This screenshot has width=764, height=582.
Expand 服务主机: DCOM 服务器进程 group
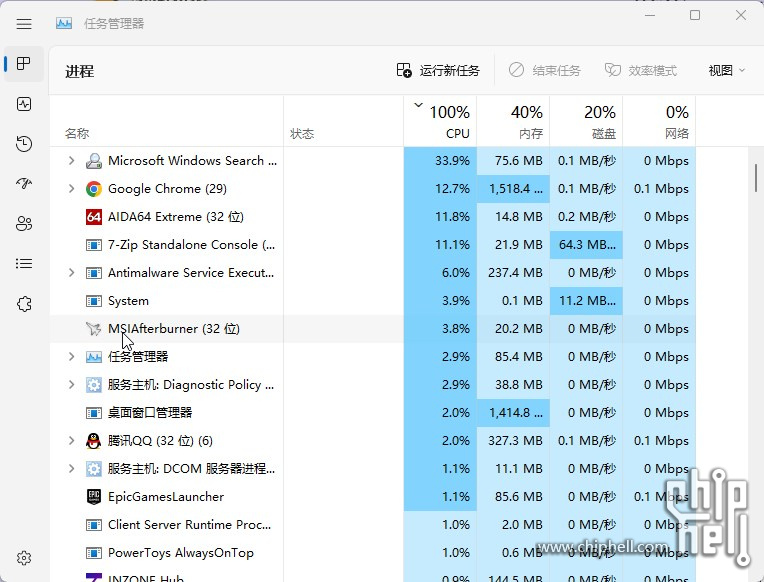pyautogui.click(x=71, y=469)
